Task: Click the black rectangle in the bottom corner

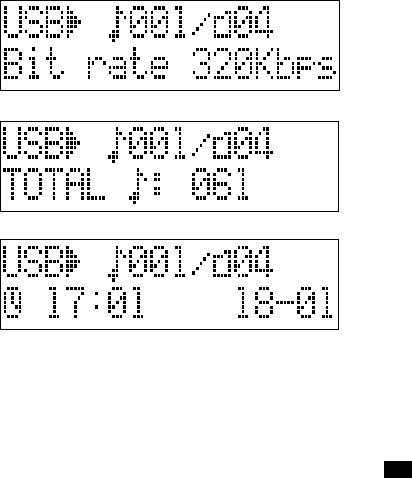Action: (398, 470)
